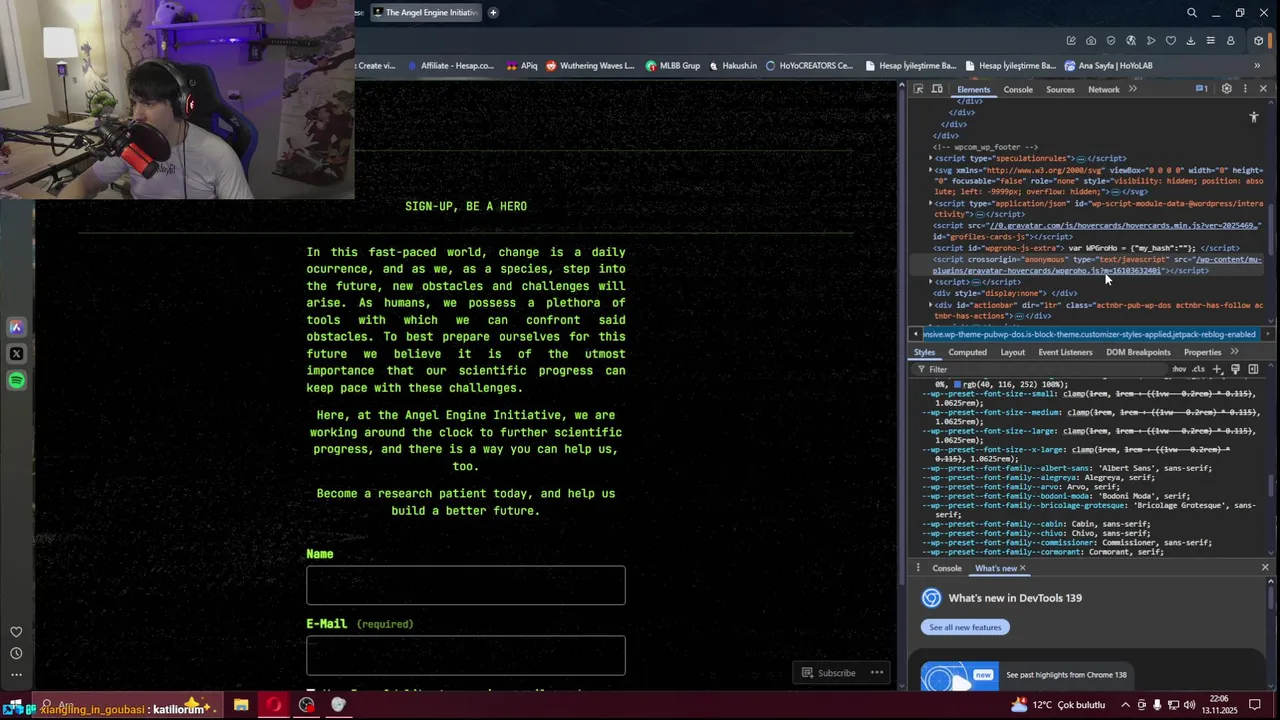
Task: Click the E-Mail input field on form
Action: 466,655
